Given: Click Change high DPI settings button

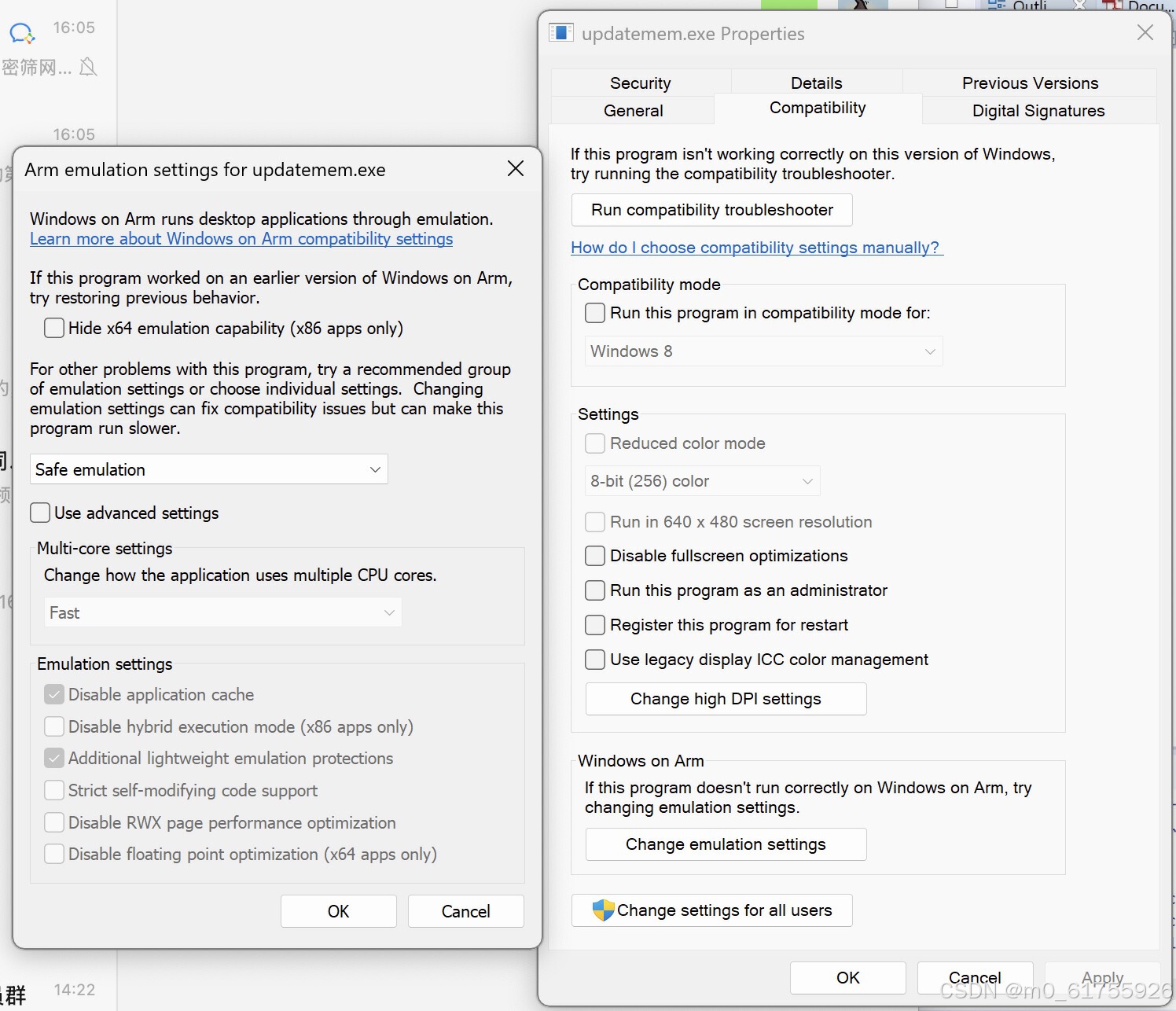Looking at the screenshot, I should click(x=726, y=699).
